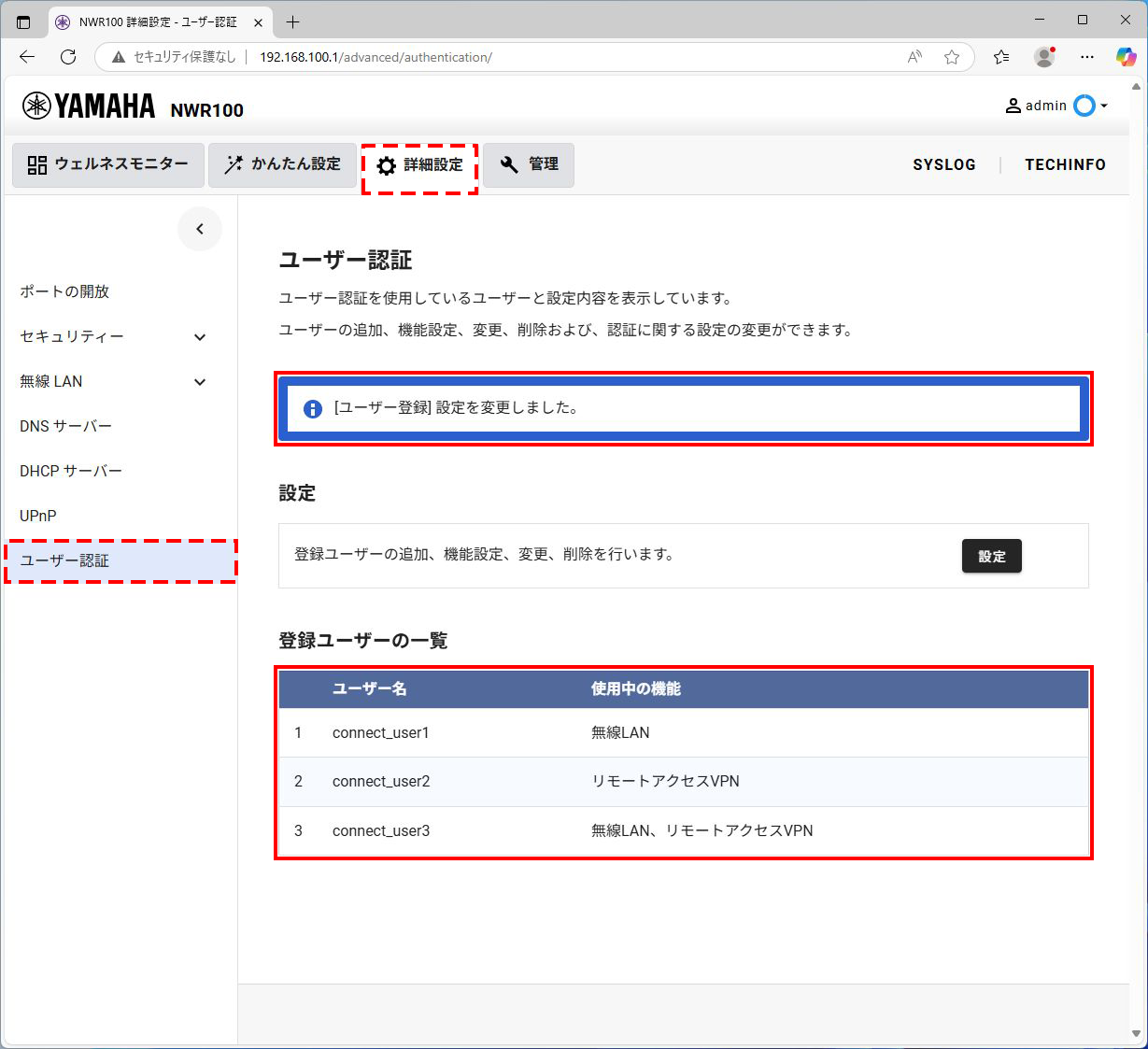Screen dimensions: 1148x1049
Task: Open the 管理 tab
Action: [529, 164]
